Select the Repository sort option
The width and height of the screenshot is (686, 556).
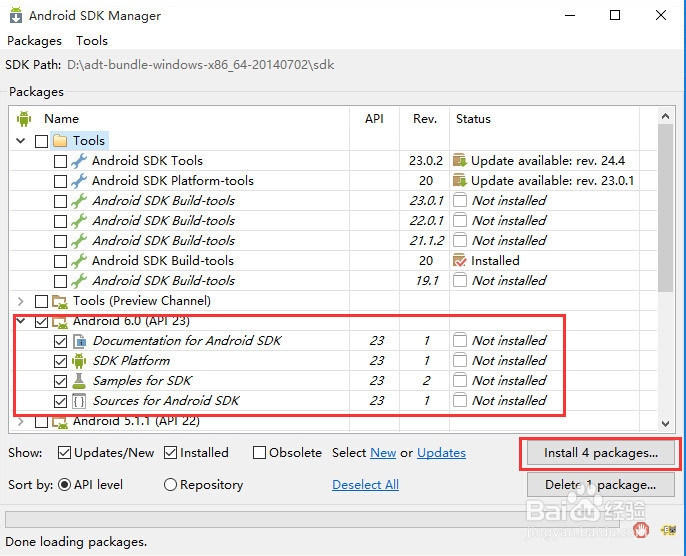[x=170, y=485]
